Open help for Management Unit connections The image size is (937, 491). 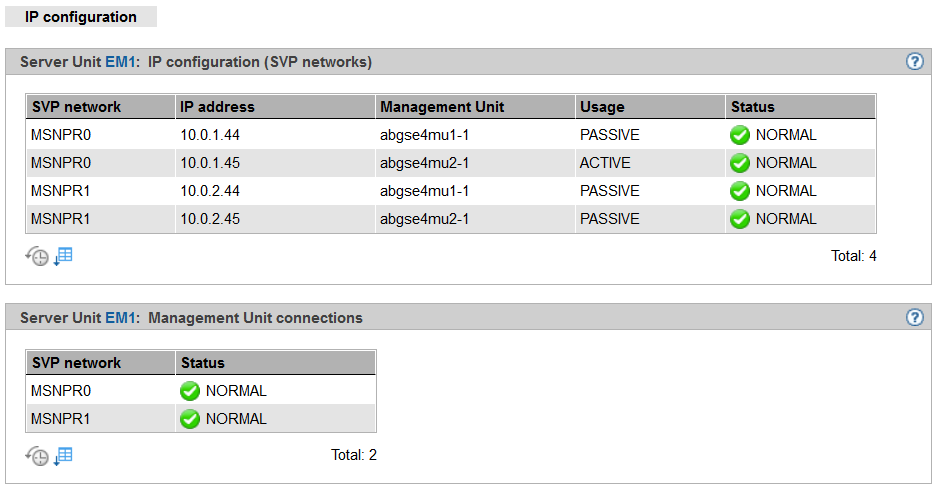coord(914,318)
